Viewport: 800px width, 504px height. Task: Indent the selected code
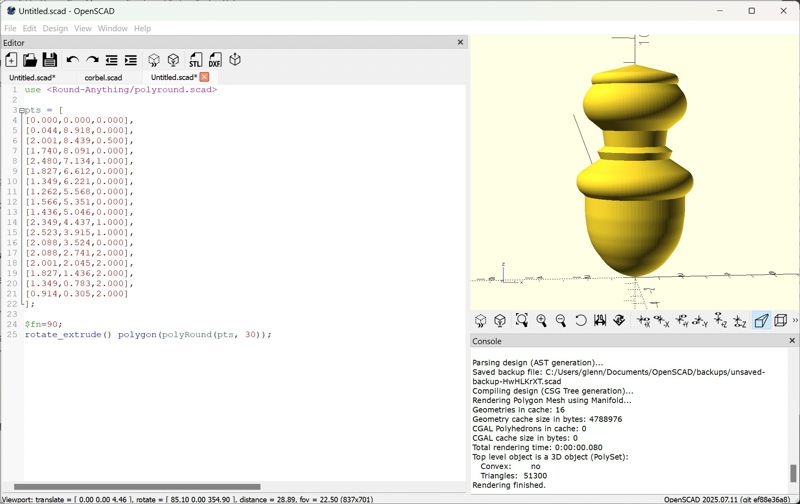coord(131,61)
